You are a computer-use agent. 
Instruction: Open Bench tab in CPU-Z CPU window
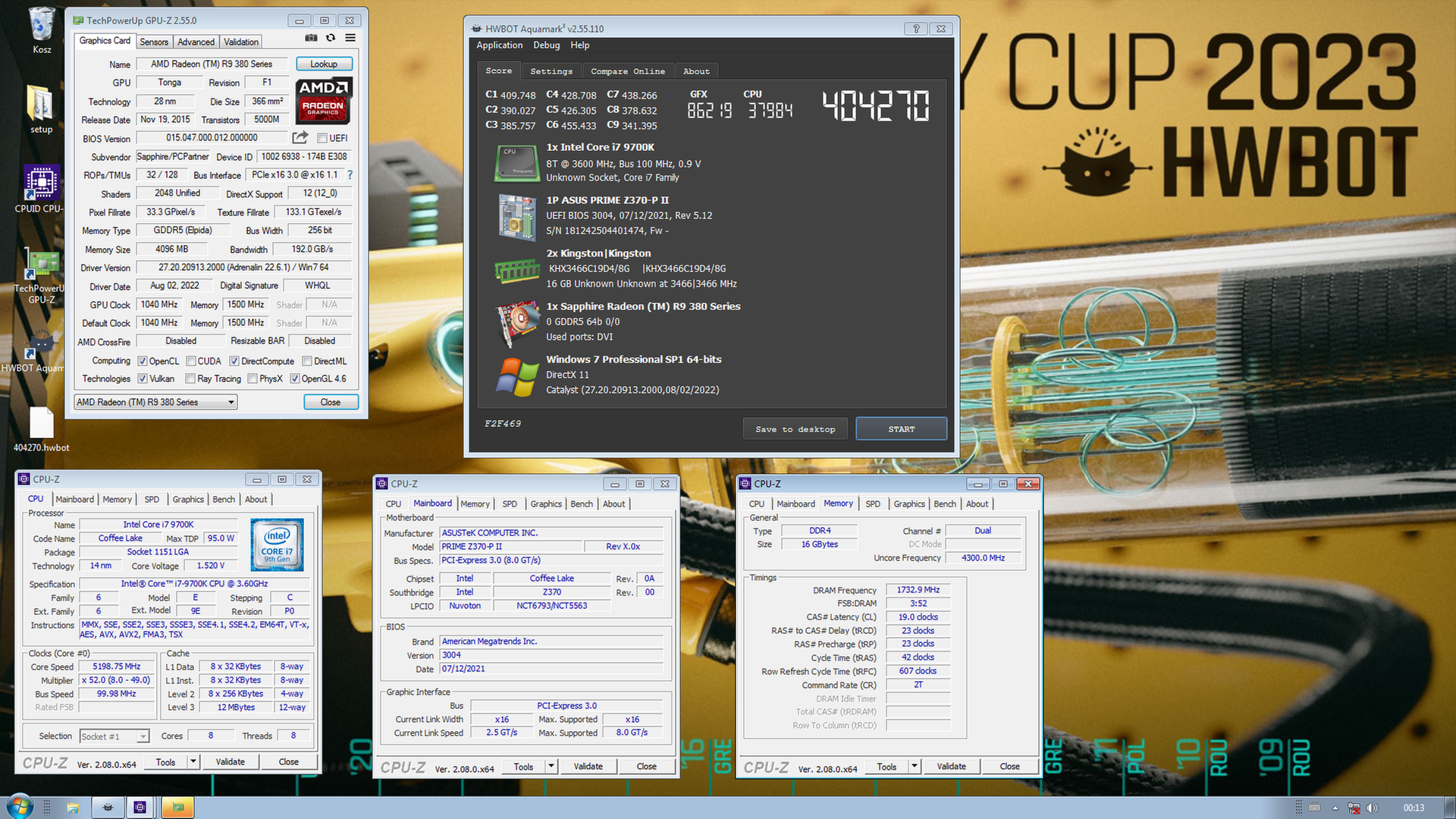pyautogui.click(x=224, y=500)
